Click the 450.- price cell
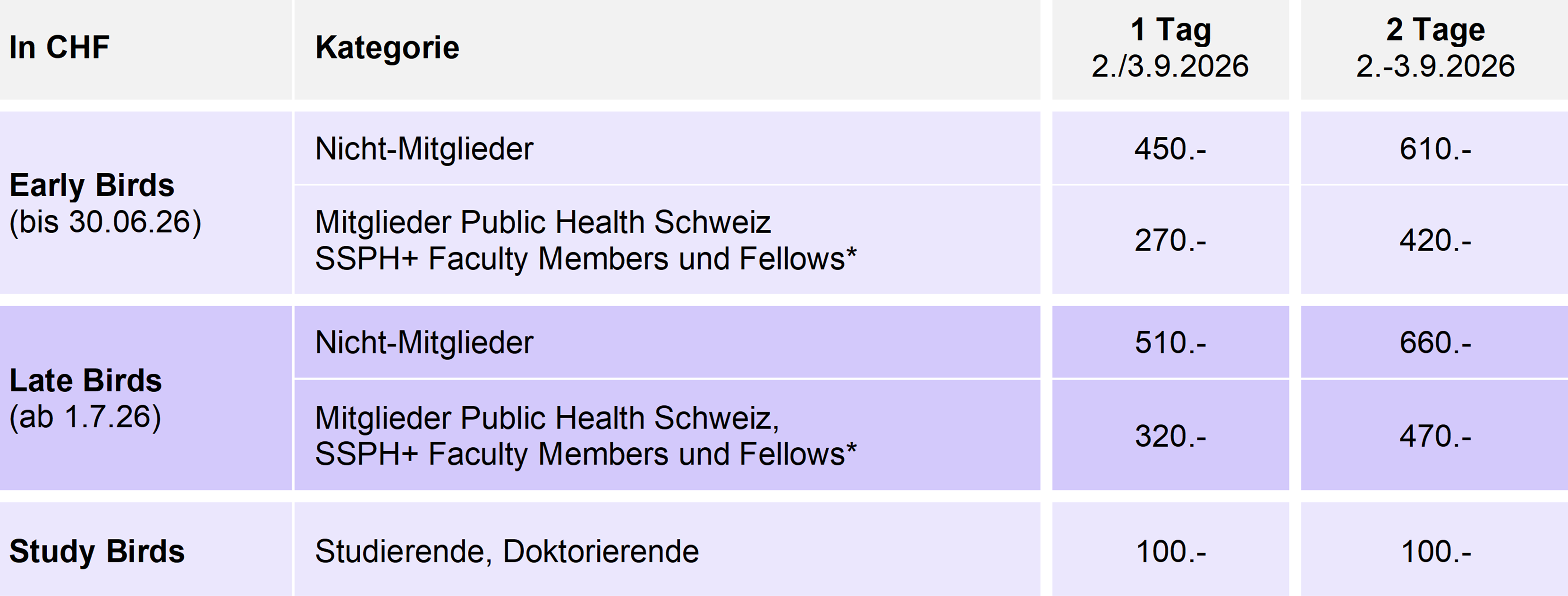This screenshot has height=596, width=1568. click(x=1170, y=149)
